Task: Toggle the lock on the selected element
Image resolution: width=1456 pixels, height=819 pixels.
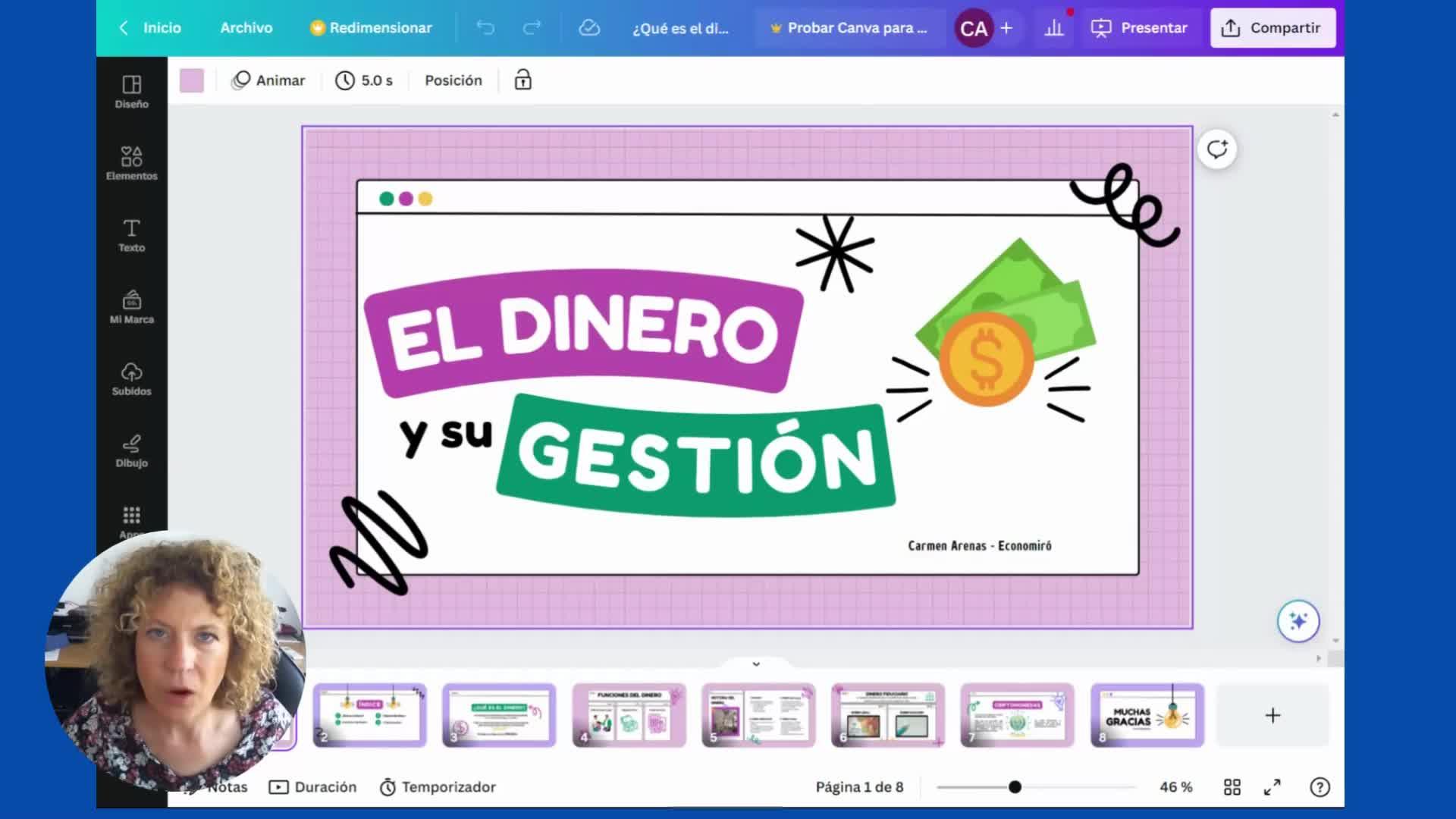Action: pos(522,80)
